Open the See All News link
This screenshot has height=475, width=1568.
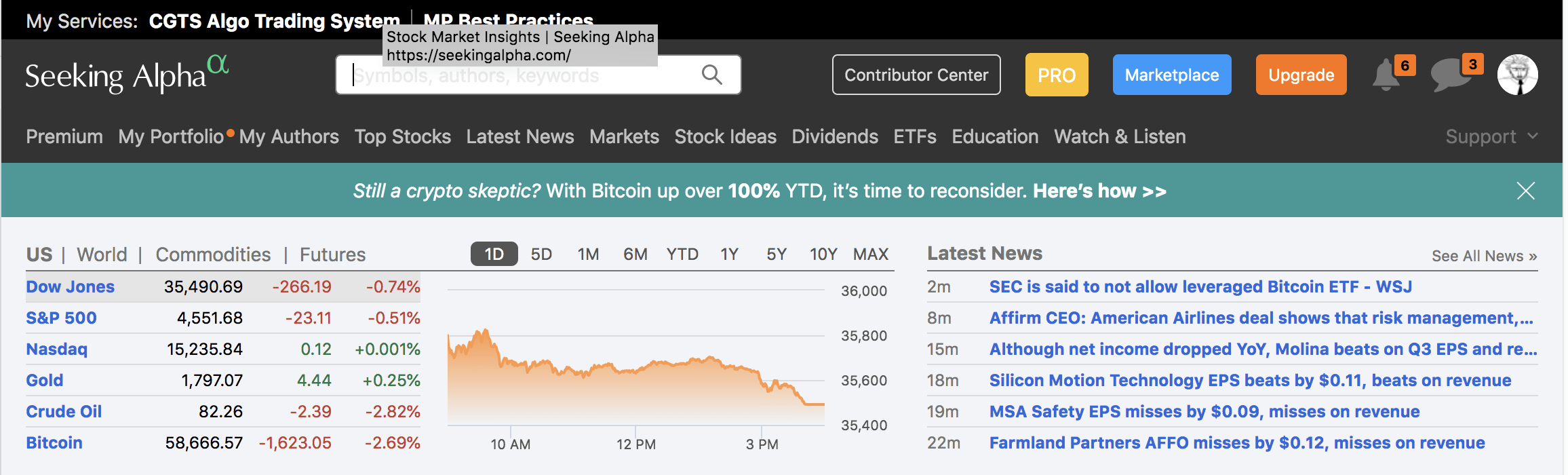point(1484,256)
